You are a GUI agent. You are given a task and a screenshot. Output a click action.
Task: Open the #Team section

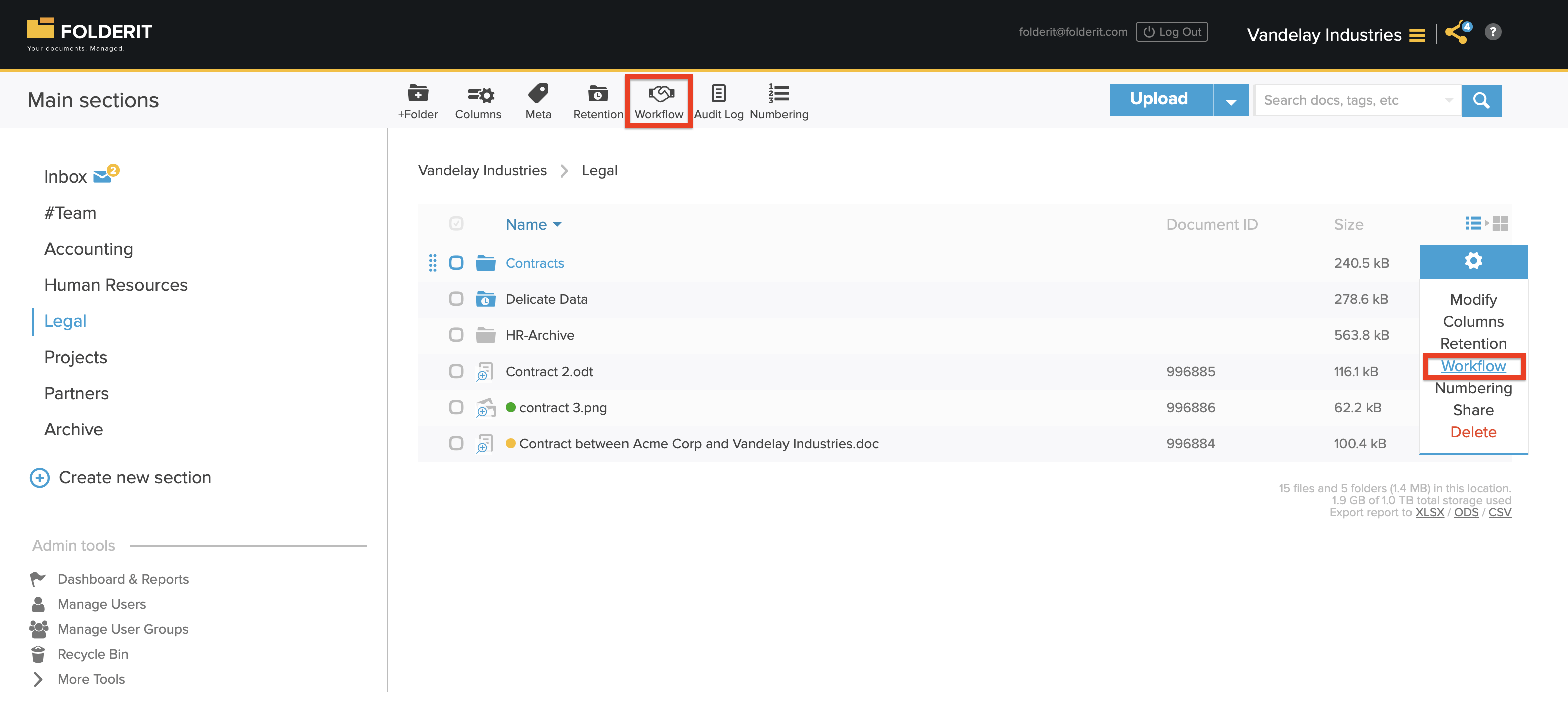pyautogui.click(x=70, y=213)
